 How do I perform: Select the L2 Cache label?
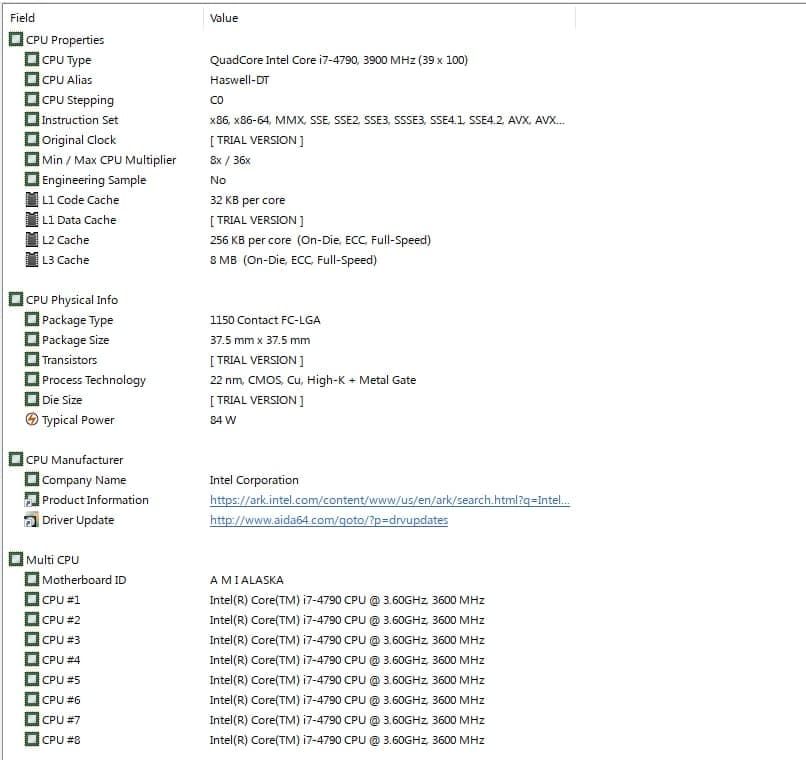(x=65, y=240)
